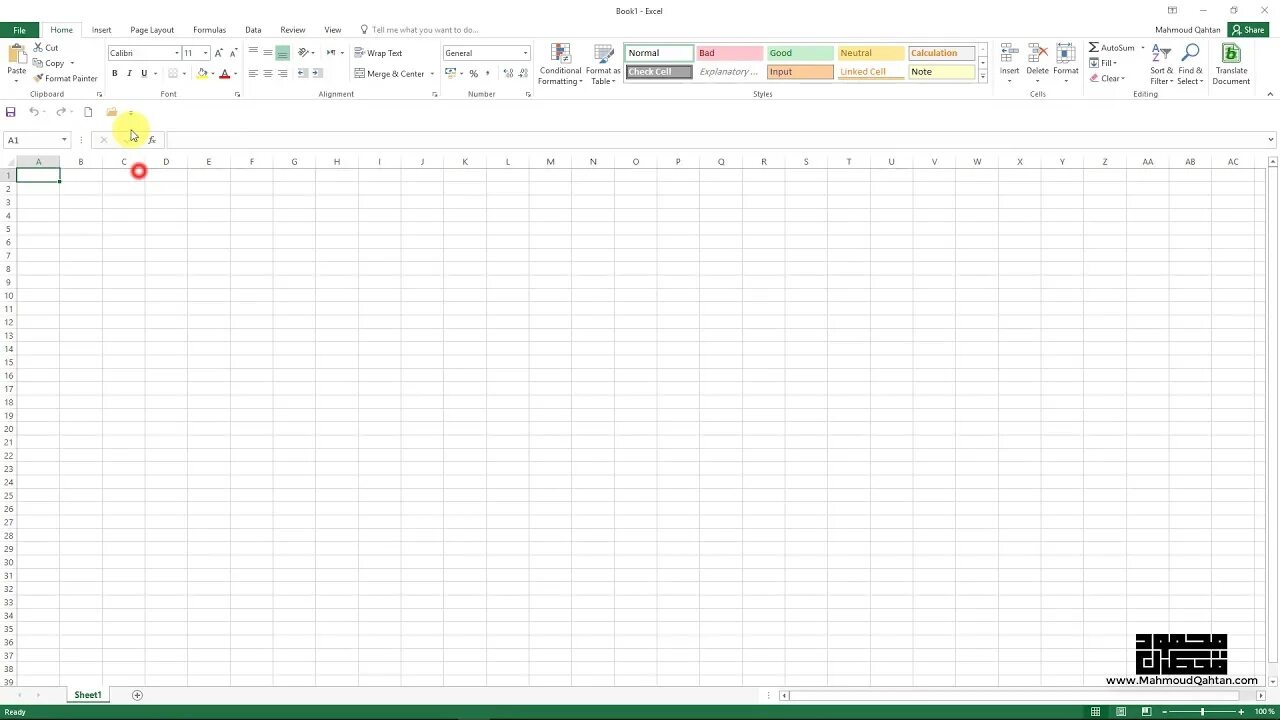Open the Sort & Filter menu
The height and width of the screenshot is (720, 1280).
click(x=1161, y=64)
